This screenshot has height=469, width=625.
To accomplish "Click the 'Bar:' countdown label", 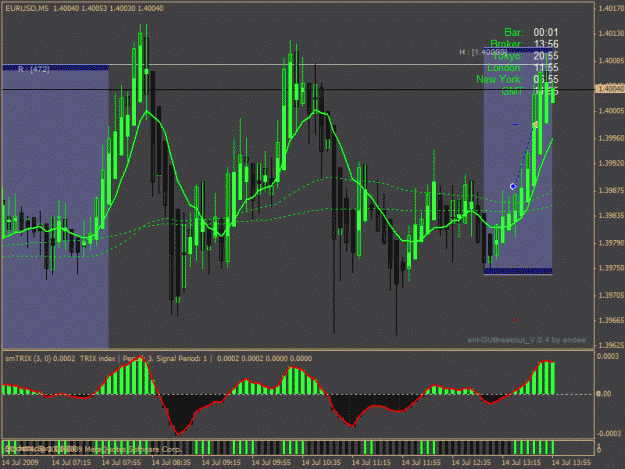I will point(513,32).
